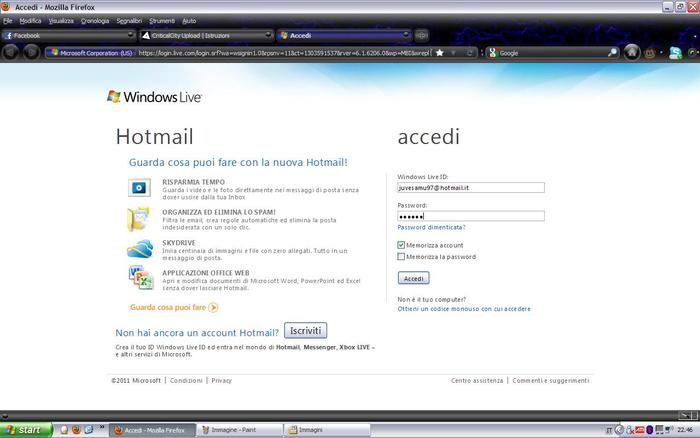Toggle the Memorizza account checkbox
This screenshot has height=438, width=700.
(x=401, y=245)
